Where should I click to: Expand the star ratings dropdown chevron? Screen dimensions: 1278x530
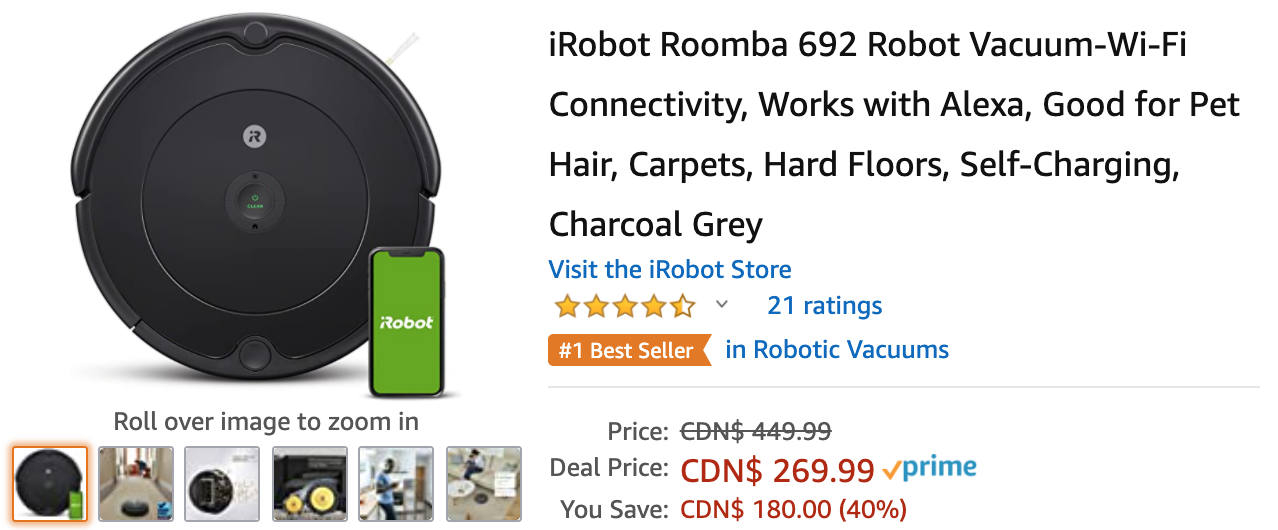(x=722, y=305)
